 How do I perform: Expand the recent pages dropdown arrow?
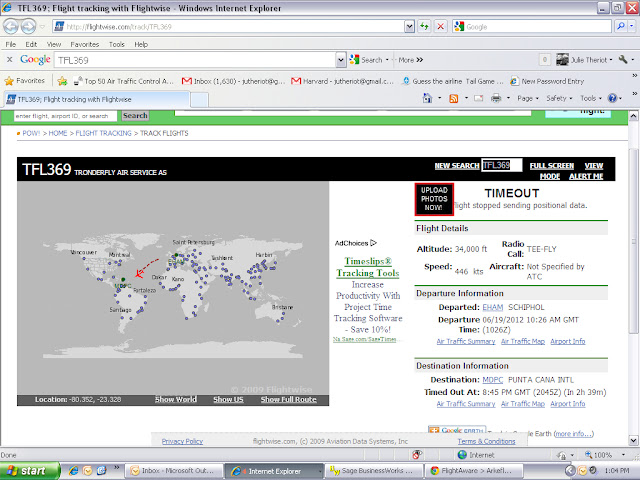[x=42, y=27]
